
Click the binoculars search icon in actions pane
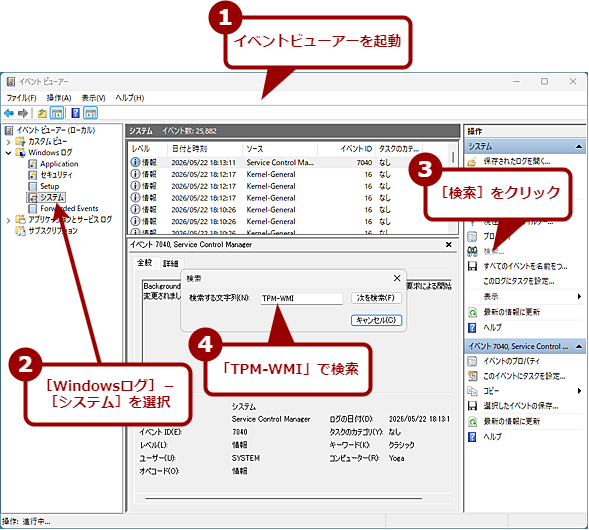(x=472, y=251)
